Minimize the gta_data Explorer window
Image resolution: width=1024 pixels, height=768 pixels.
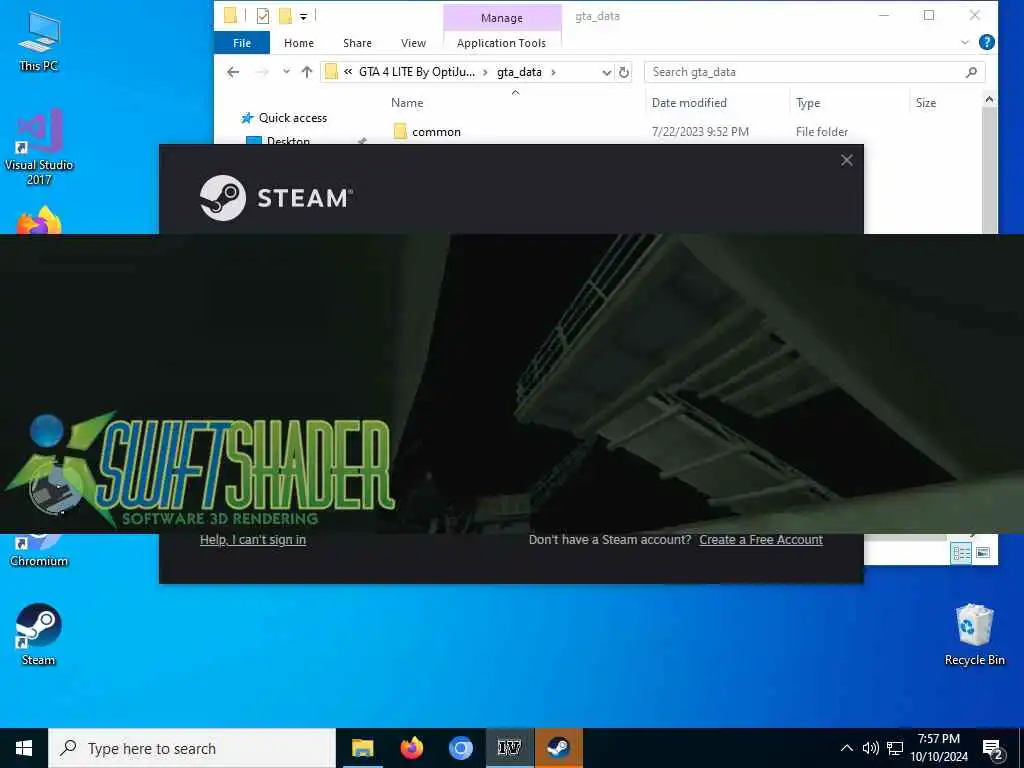point(884,16)
